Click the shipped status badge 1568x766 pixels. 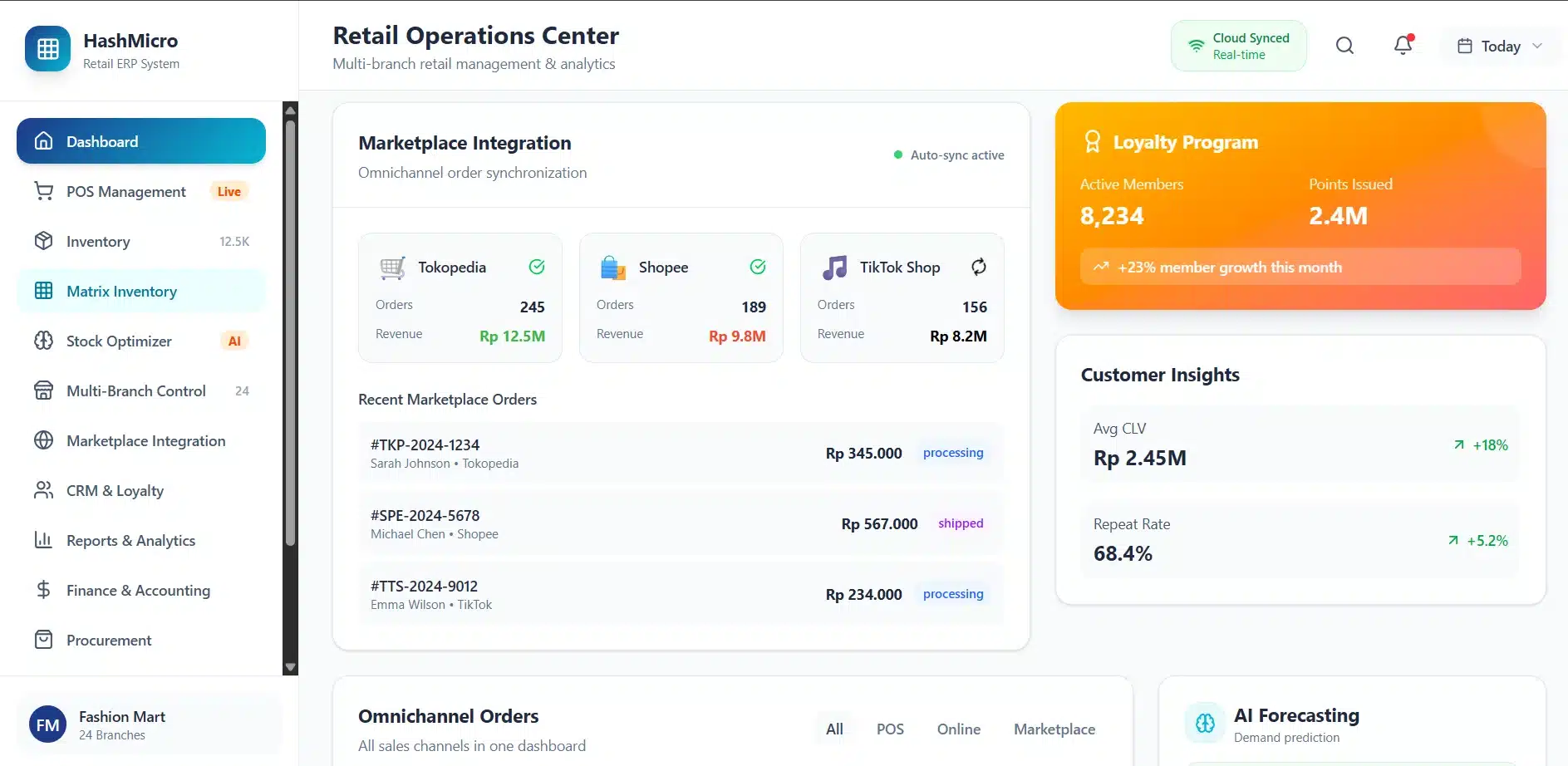tap(961, 523)
